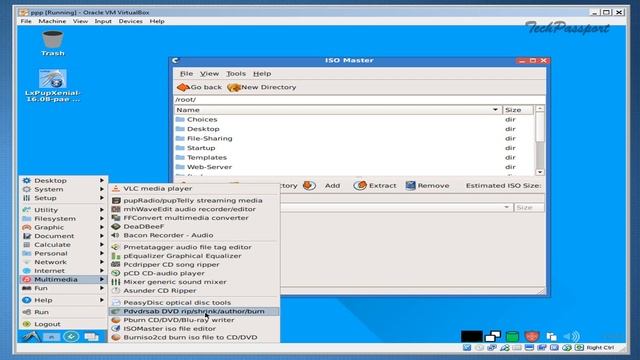Expand the Desktop submenu
This screenshot has height=360, width=640.
(63, 180)
